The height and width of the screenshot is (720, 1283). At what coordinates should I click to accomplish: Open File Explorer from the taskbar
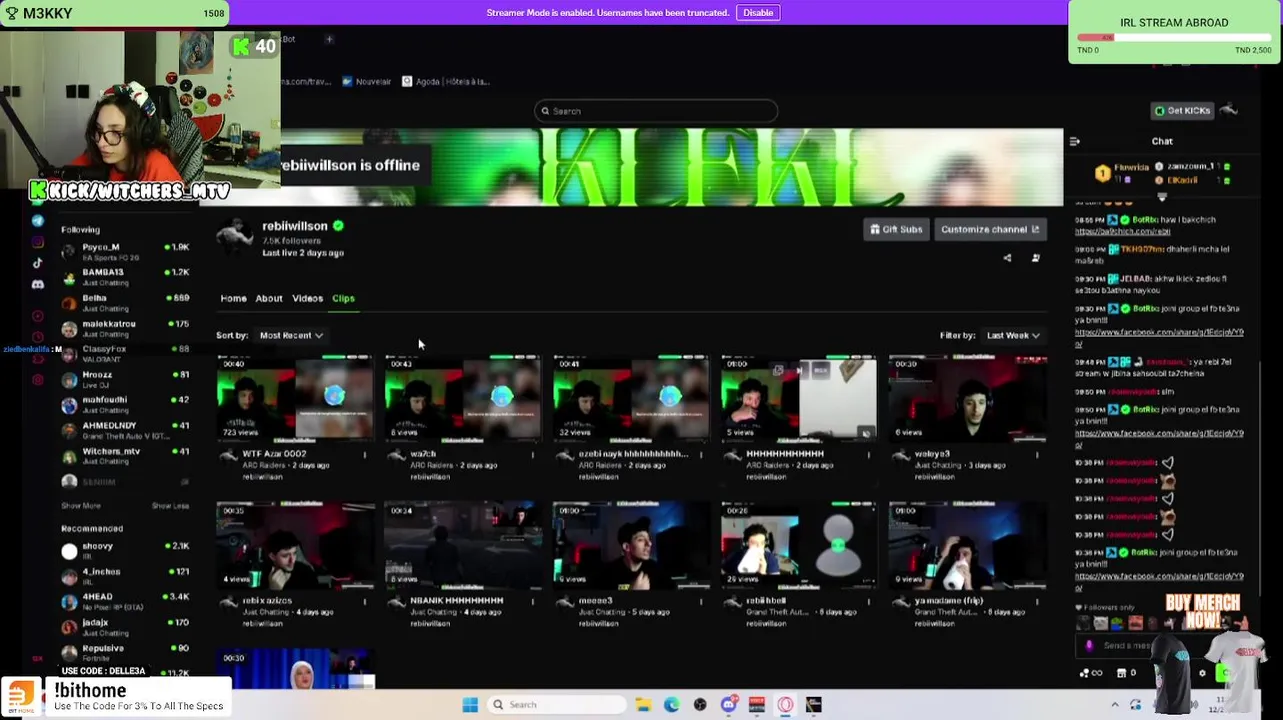click(643, 705)
